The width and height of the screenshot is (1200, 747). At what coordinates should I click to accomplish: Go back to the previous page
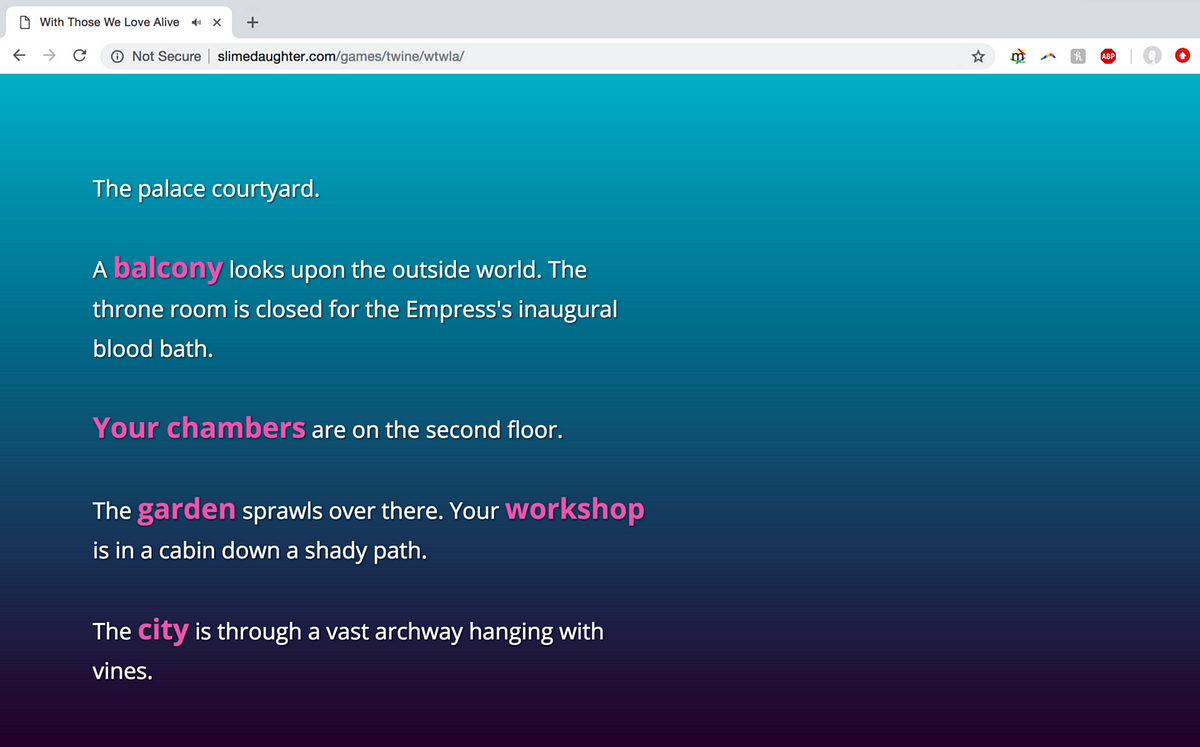point(20,56)
